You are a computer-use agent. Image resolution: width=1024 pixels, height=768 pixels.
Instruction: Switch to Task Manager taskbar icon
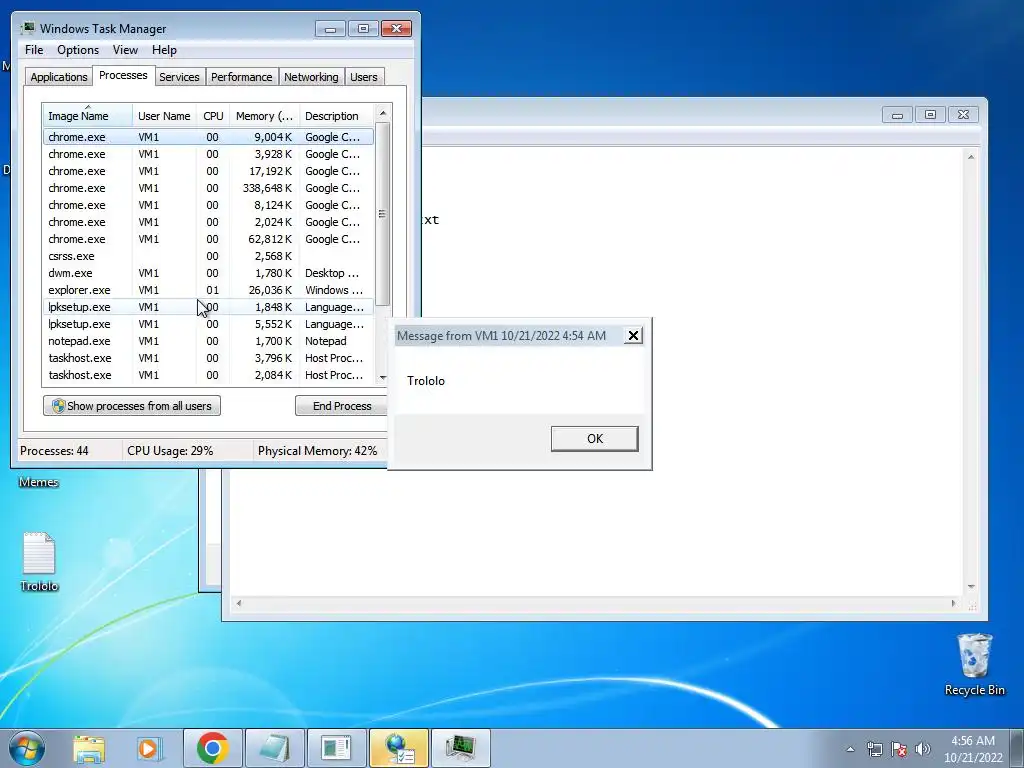point(461,748)
